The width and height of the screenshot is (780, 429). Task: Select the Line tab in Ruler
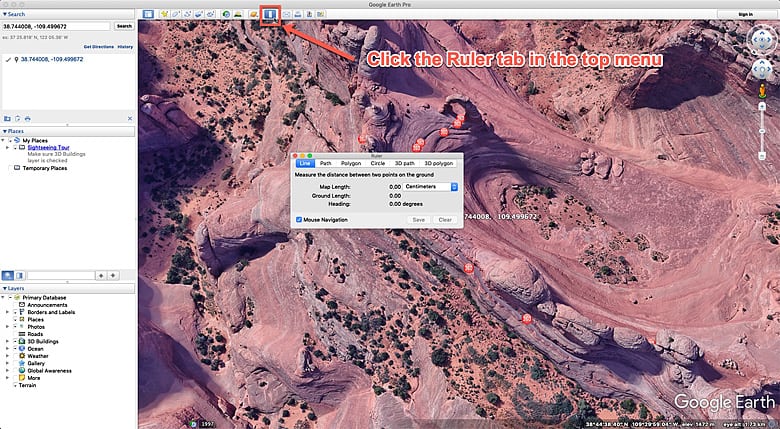tap(305, 163)
